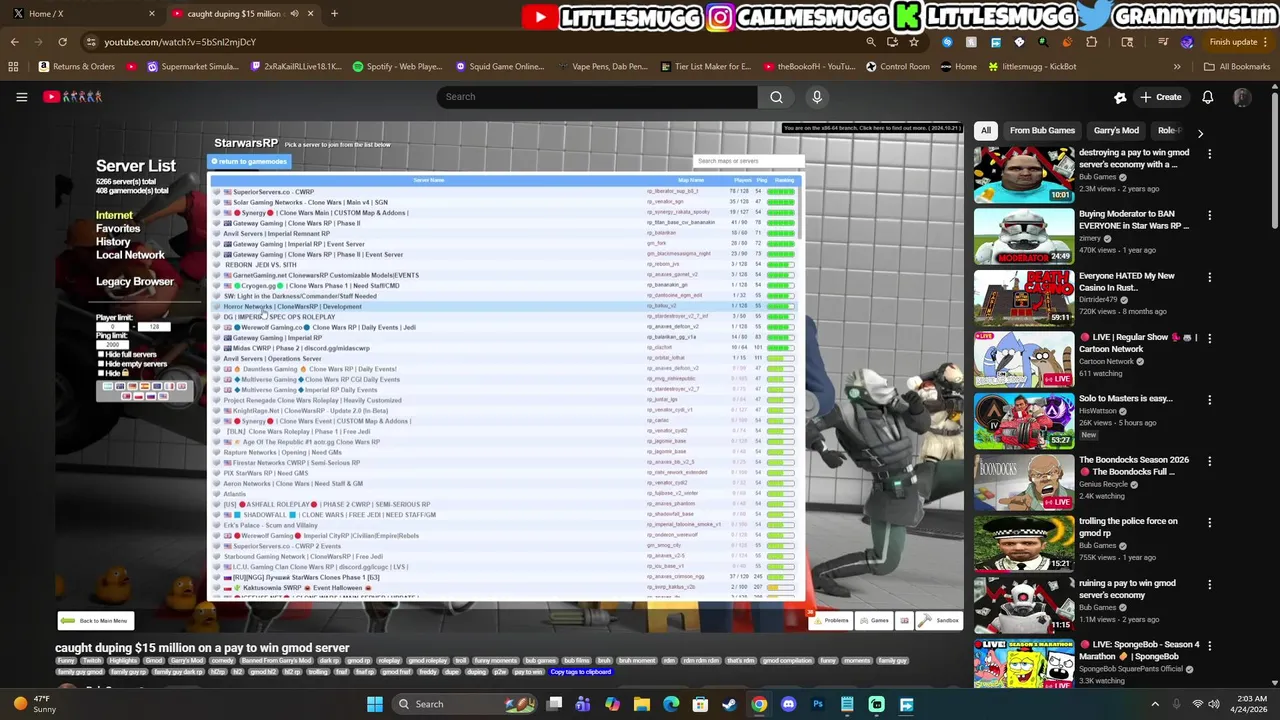Click the Problems button in Gmod
1280x720 pixels.
point(830,621)
